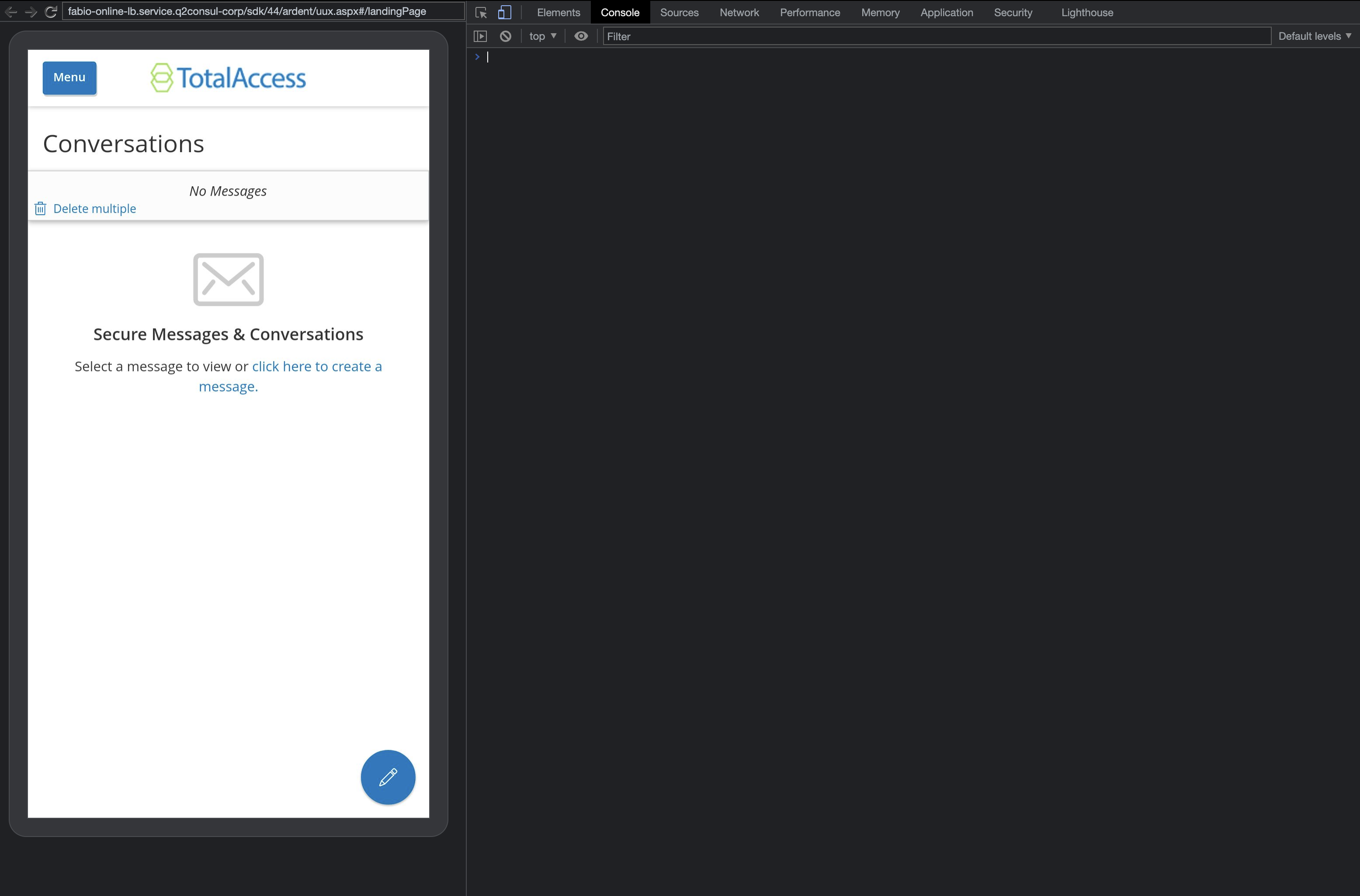This screenshot has height=896, width=1360.
Task: Click the trash can icon beside Delete multiple
Action: click(40, 208)
